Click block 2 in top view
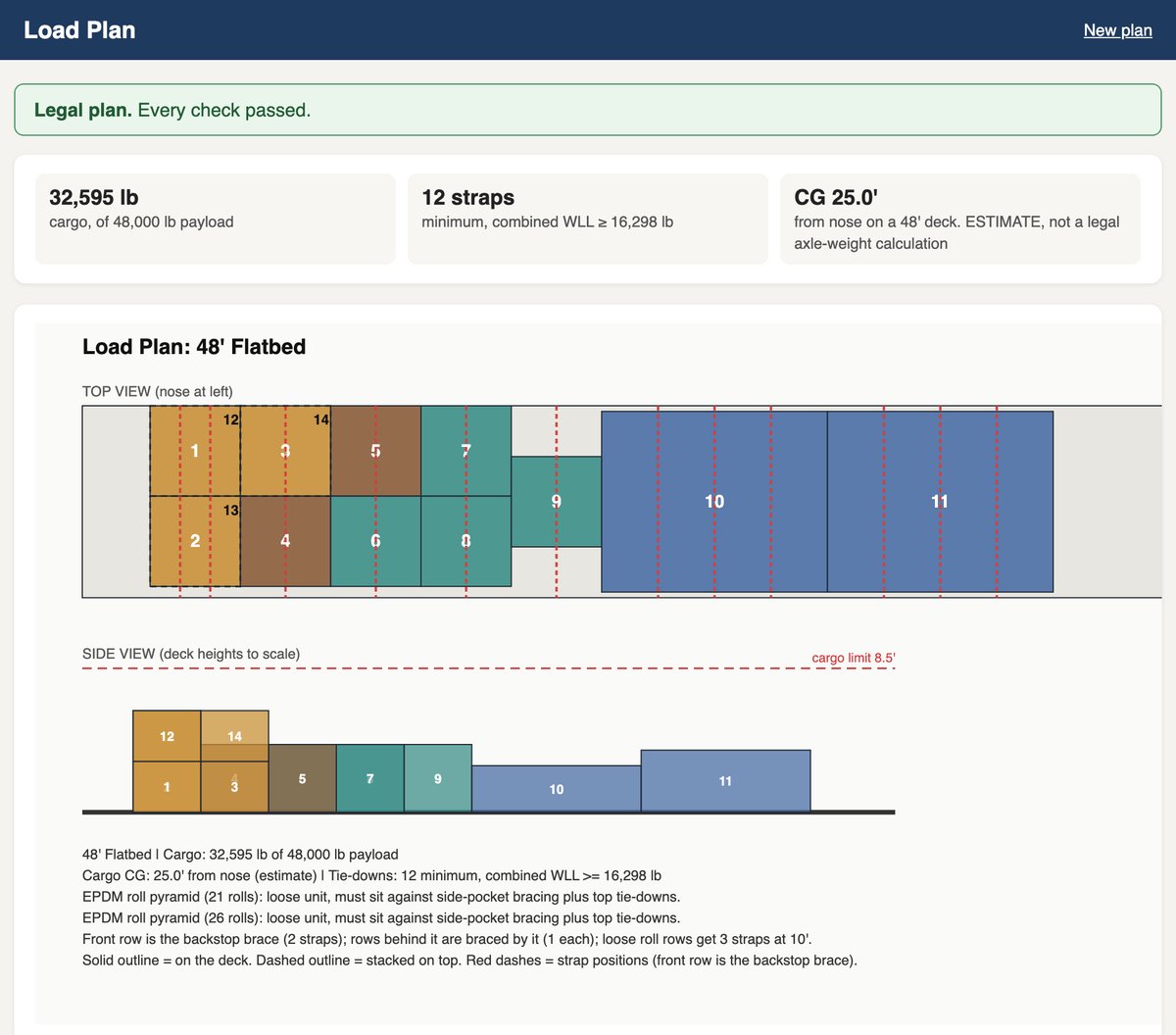 pyautogui.click(x=195, y=541)
